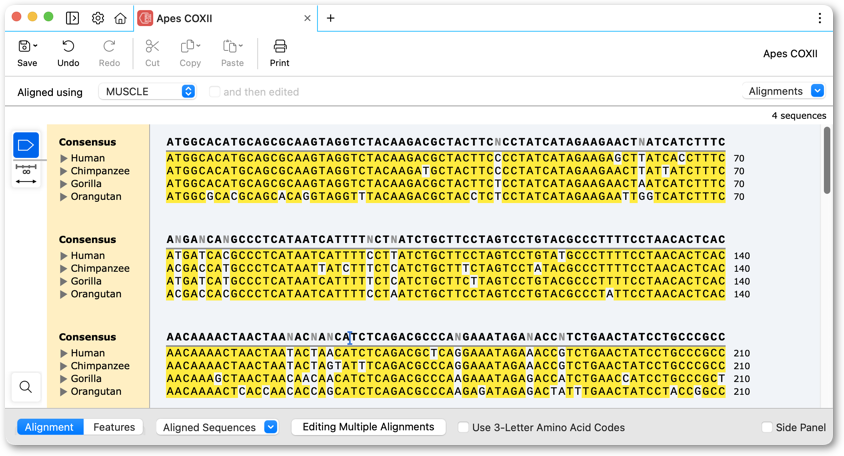Screen dimensions: 844x456
Task: Click the fit-width infinity ruler icon
Action: coord(26,169)
